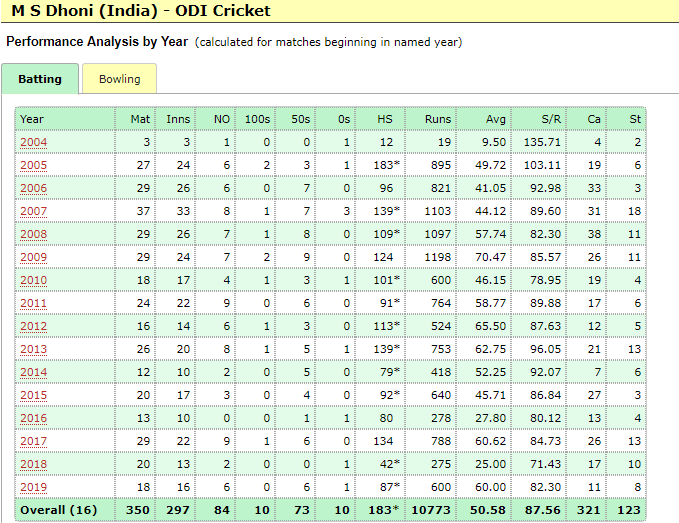The height and width of the screenshot is (523, 679).
Task: Select the 96.05 strike rate in 2013 row
Action: coord(545,349)
